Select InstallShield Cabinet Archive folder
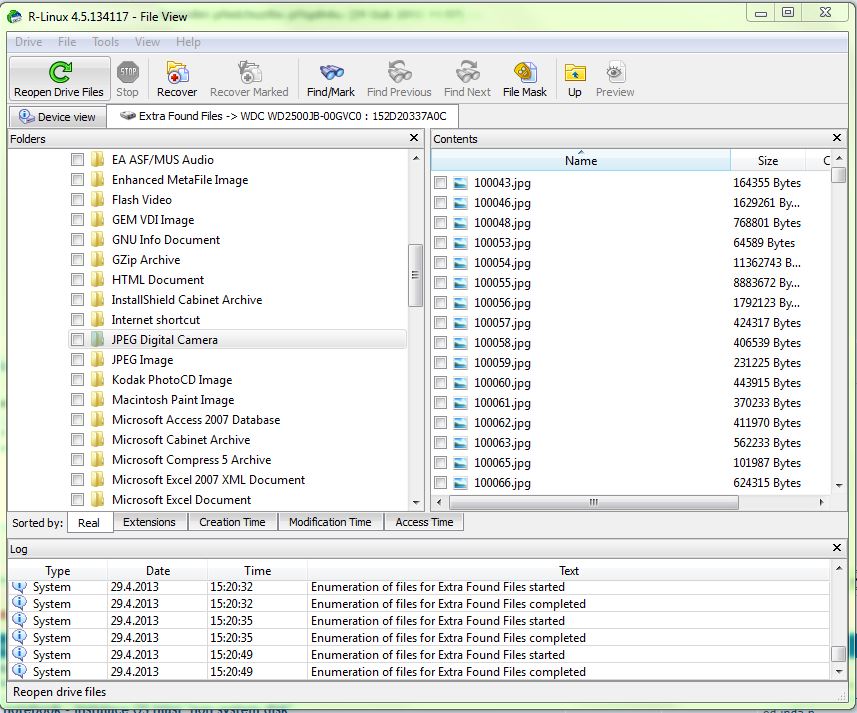Image resolution: width=857 pixels, height=713 pixels. (186, 300)
